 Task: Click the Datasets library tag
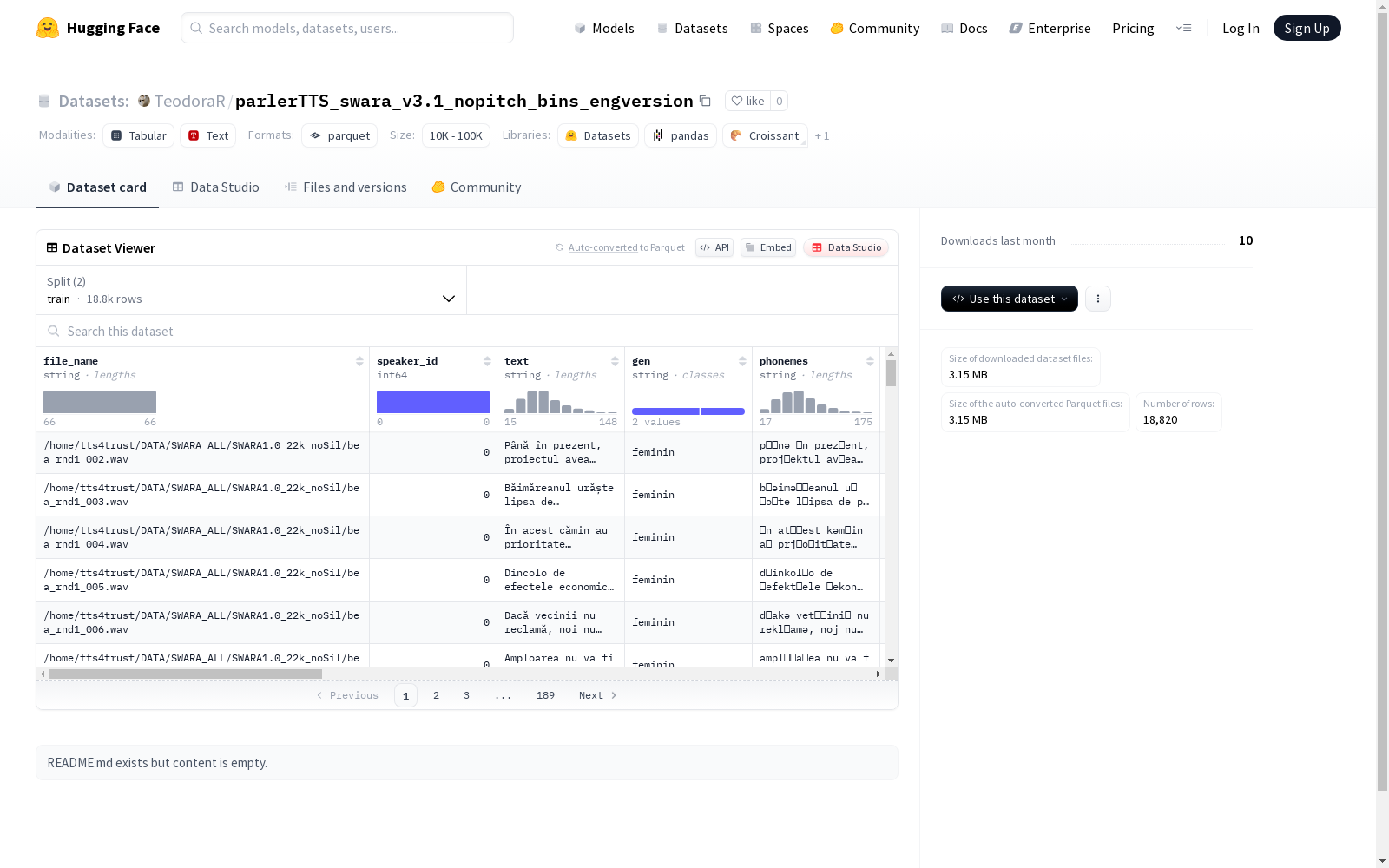coord(598,135)
